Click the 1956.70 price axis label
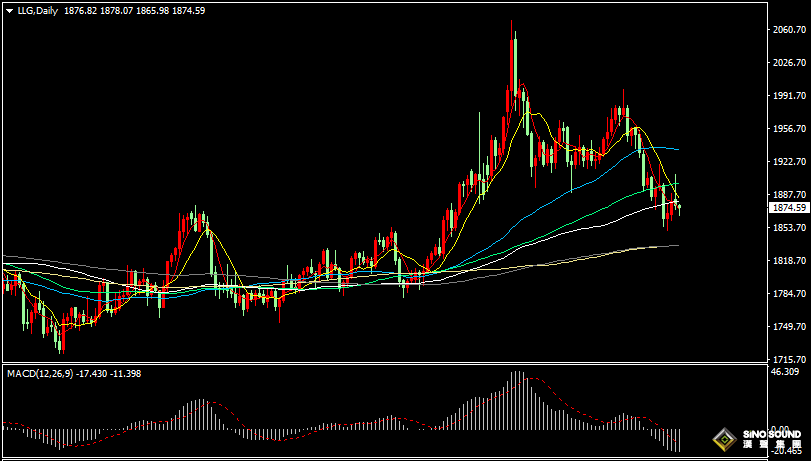The image size is (811, 461). (789, 129)
